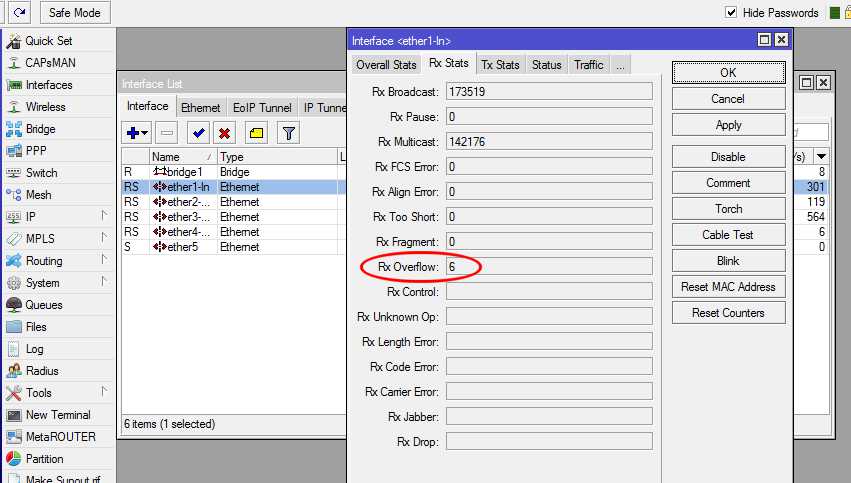Expand the Tools submenu arrow

[x=104, y=391]
